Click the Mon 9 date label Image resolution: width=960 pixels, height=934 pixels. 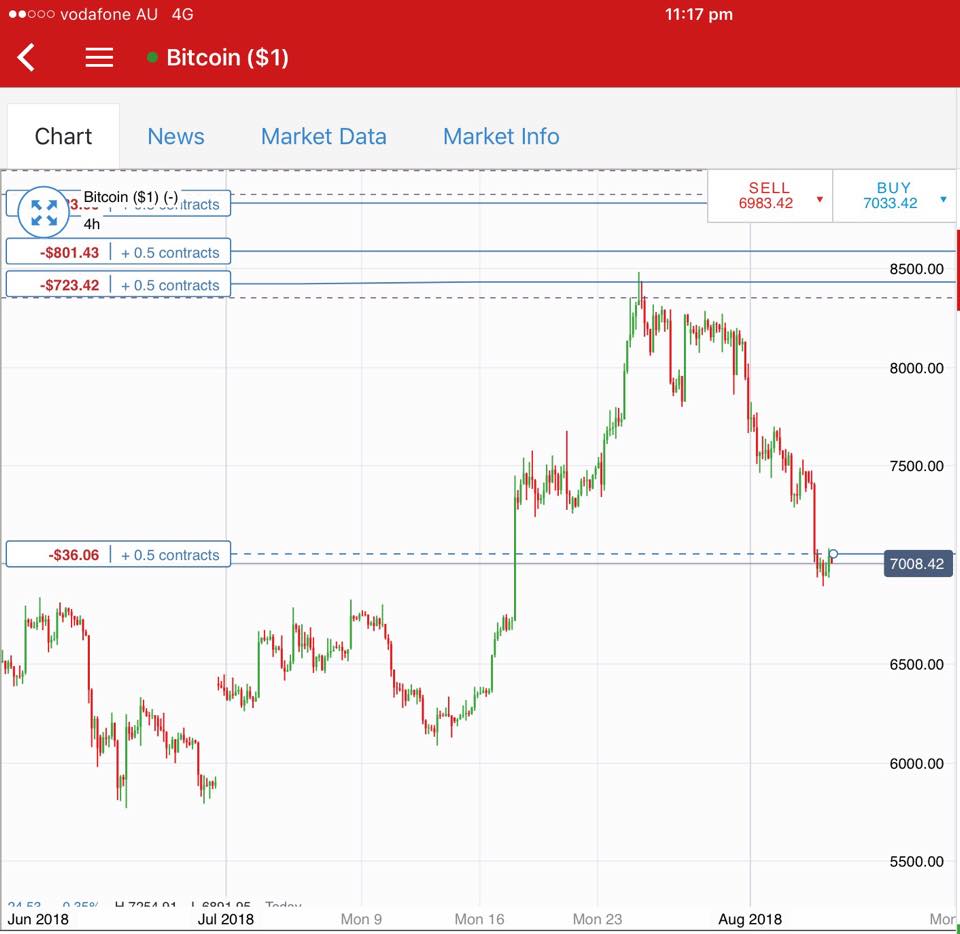361,919
